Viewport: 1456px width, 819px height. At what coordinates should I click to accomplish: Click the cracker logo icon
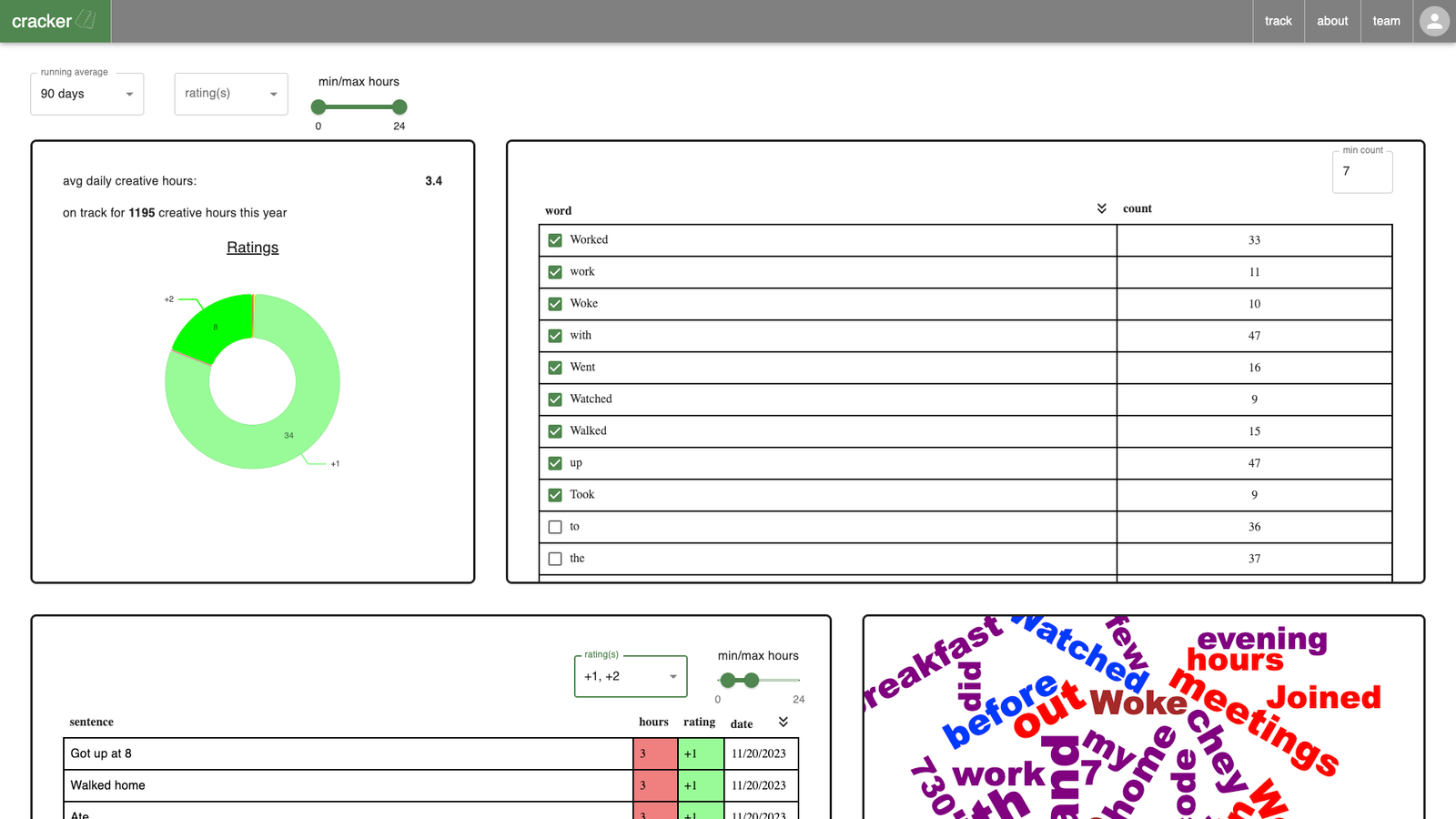click(86, 19)
